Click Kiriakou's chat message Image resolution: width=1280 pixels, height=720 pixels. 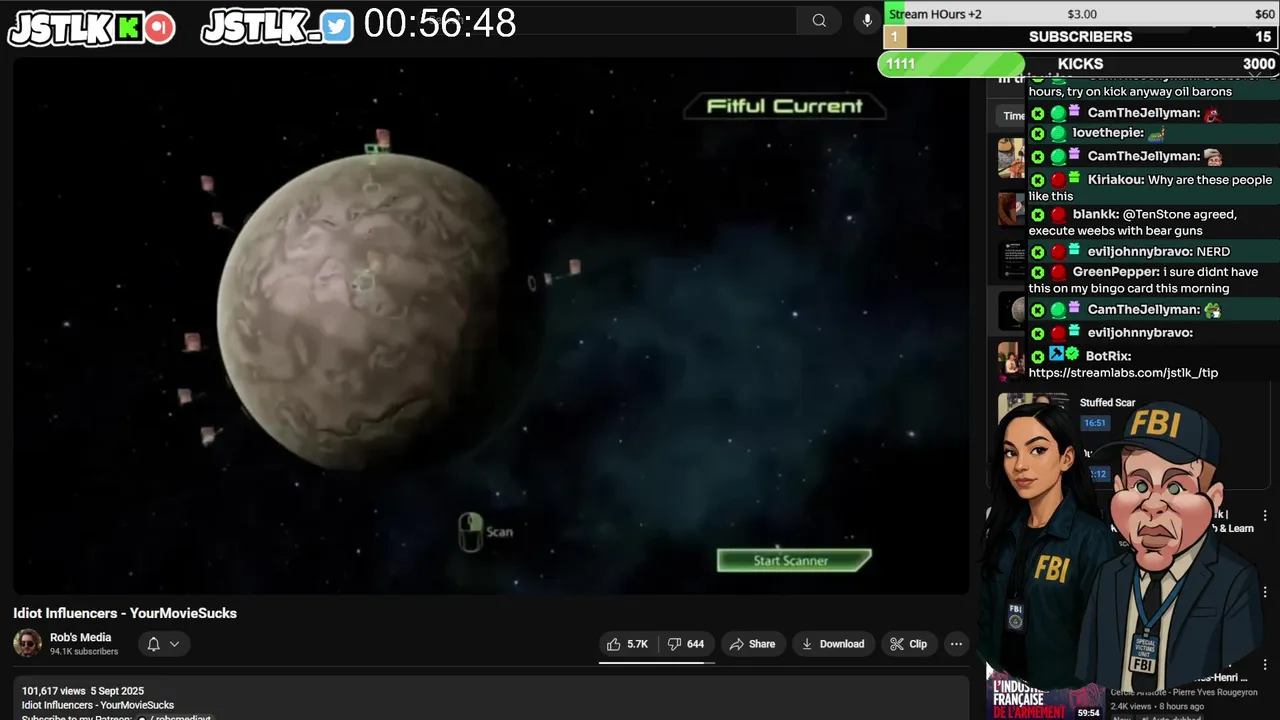1151,187
